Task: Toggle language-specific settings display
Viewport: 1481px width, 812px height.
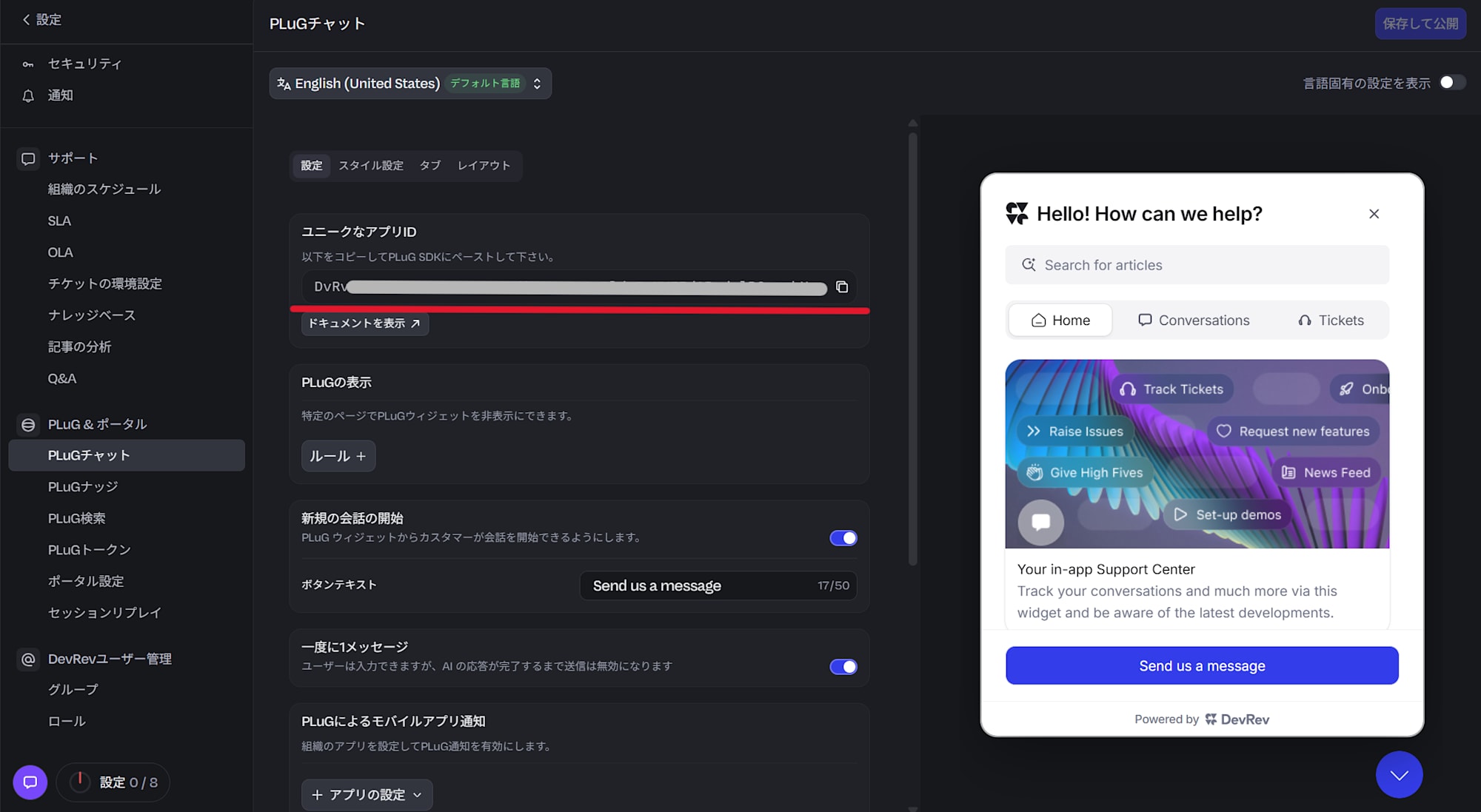Action: coord(1452,83)
